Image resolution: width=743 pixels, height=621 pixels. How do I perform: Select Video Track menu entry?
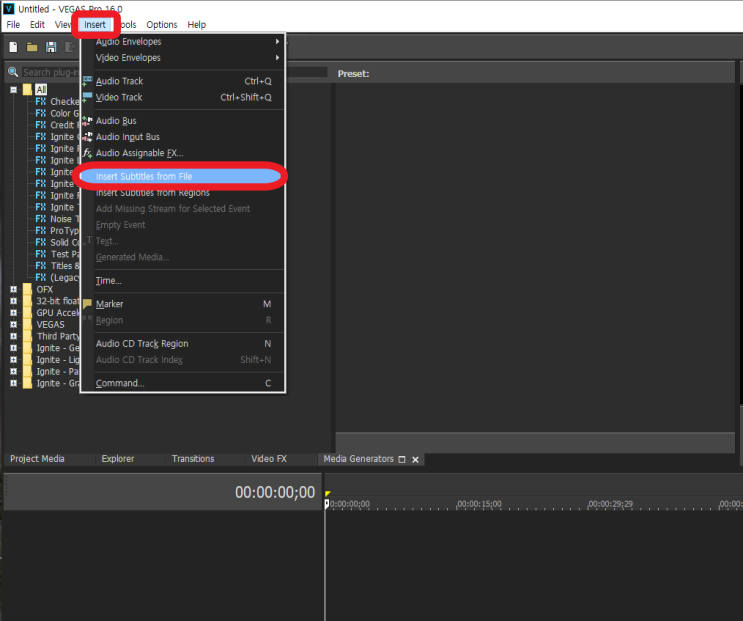click(183, 97)
